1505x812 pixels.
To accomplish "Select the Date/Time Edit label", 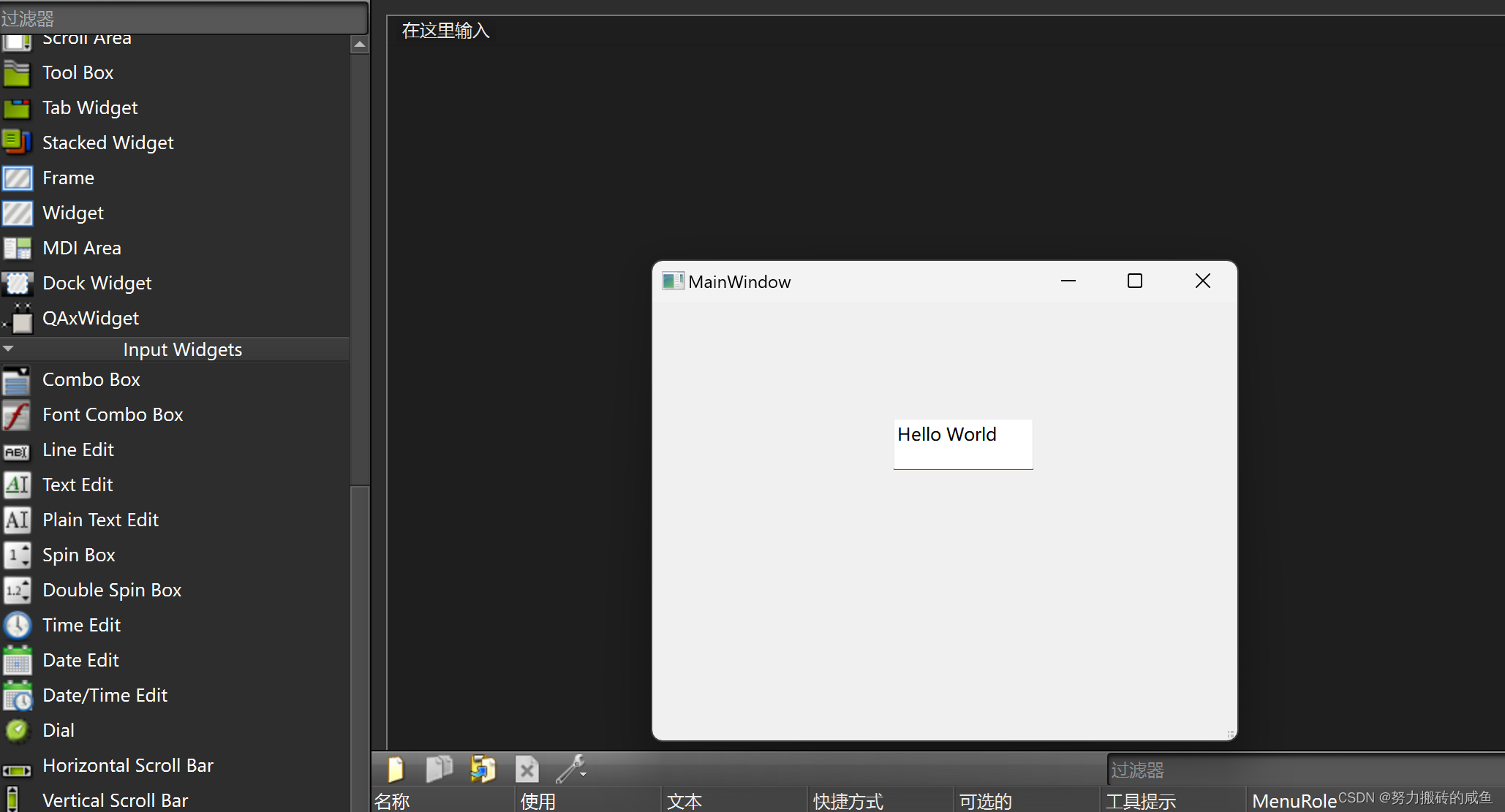I will point(105,695).
